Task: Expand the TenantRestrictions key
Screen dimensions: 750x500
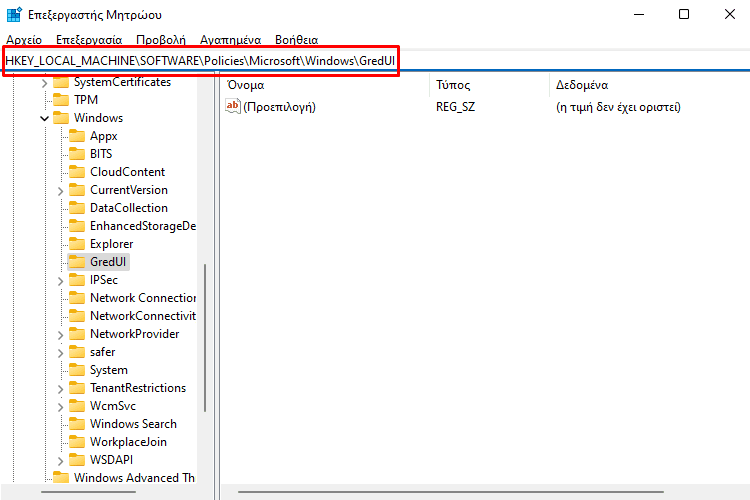Action: click(x=61, y=389)
